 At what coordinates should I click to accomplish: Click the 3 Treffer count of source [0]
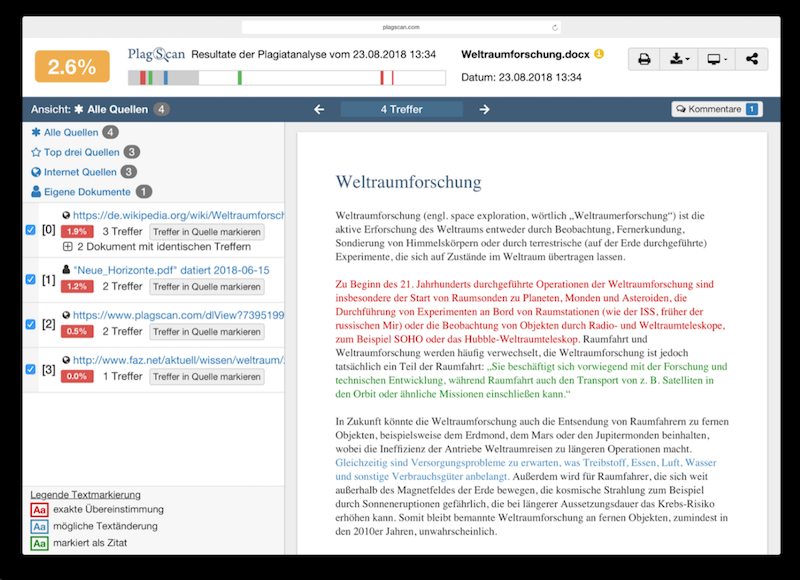point(122,232)
